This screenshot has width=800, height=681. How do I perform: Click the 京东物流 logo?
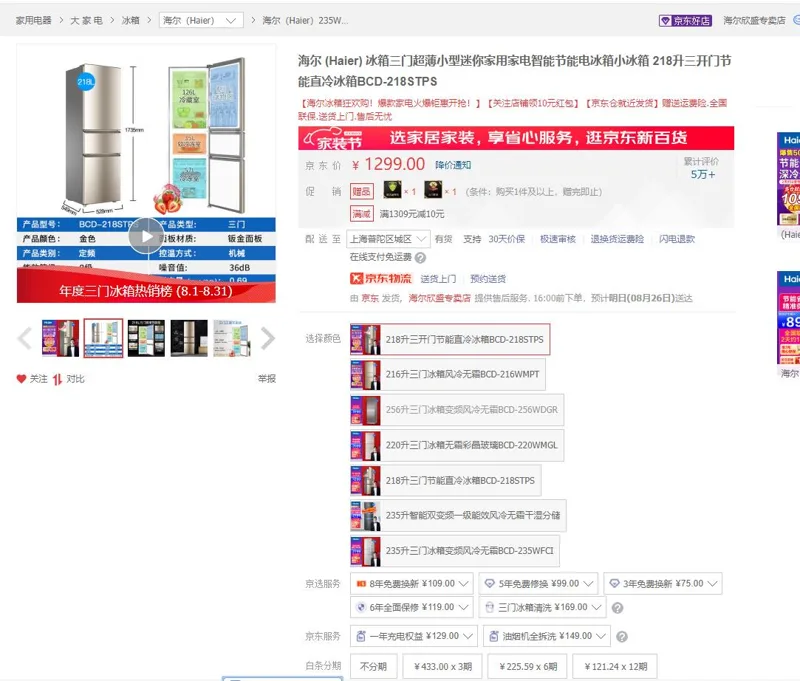pyautogui.click(x=381, y=279)
